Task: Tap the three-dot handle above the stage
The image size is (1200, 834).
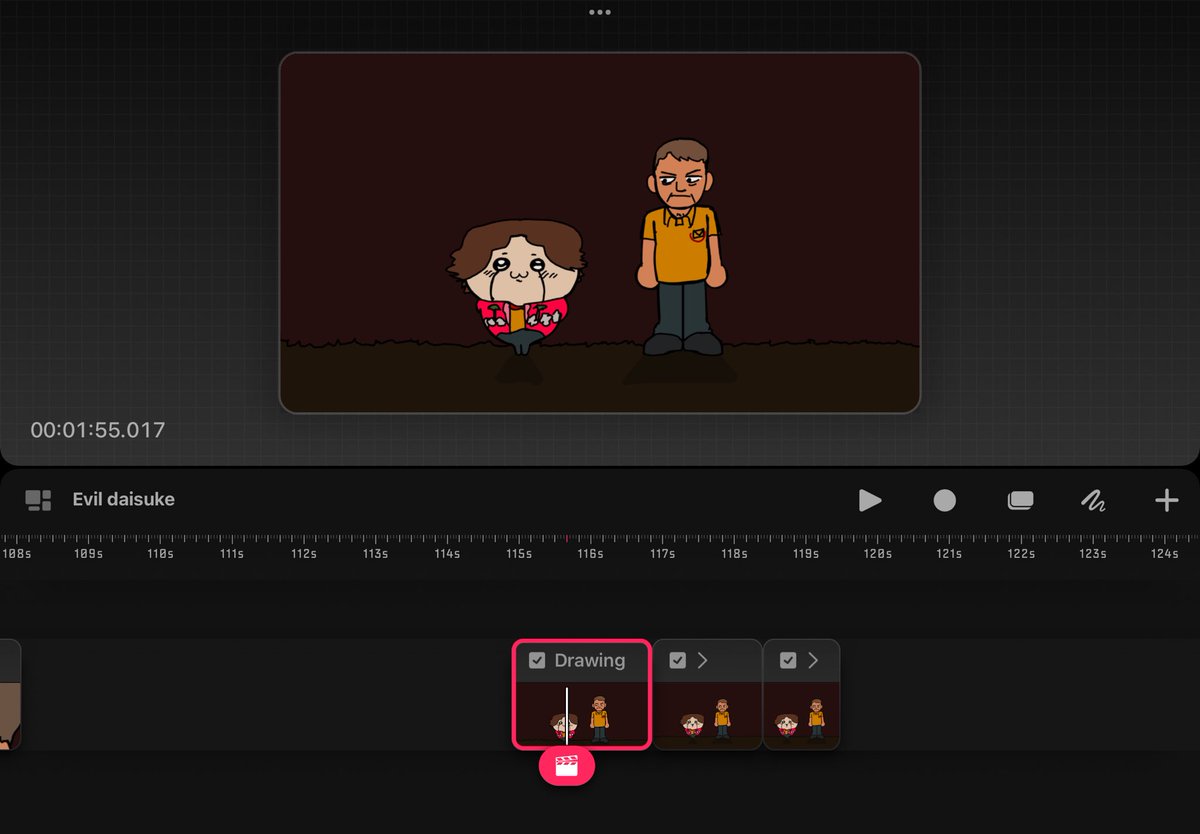Action: (600, 12)
